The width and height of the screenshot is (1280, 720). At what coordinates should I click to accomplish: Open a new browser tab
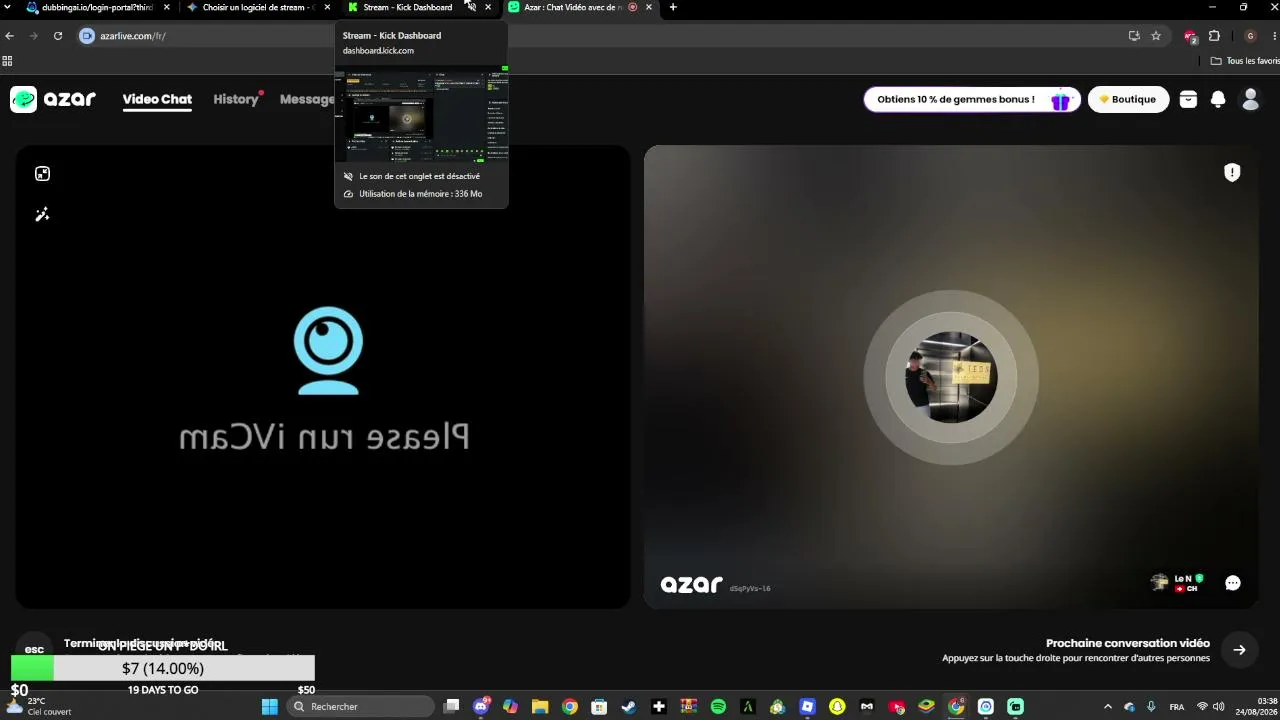click(x=673, y=7)
